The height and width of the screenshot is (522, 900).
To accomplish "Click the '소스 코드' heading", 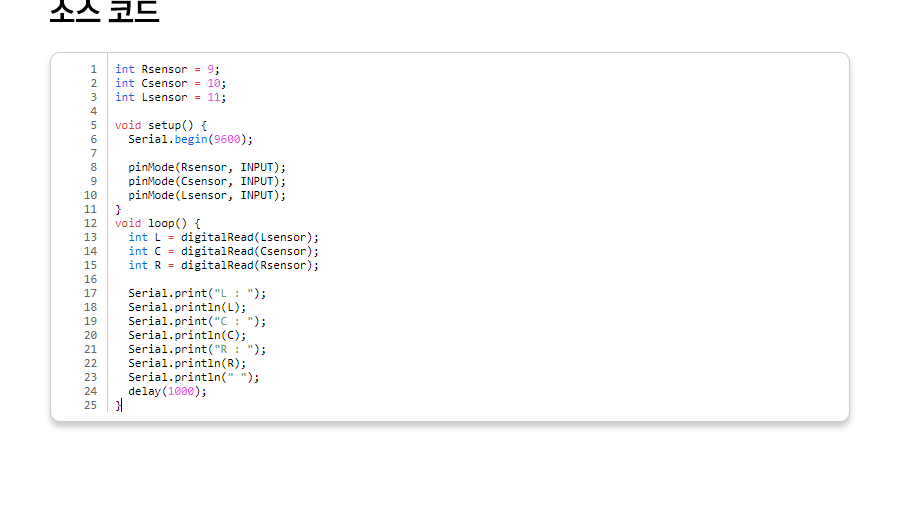I will 104,10.
